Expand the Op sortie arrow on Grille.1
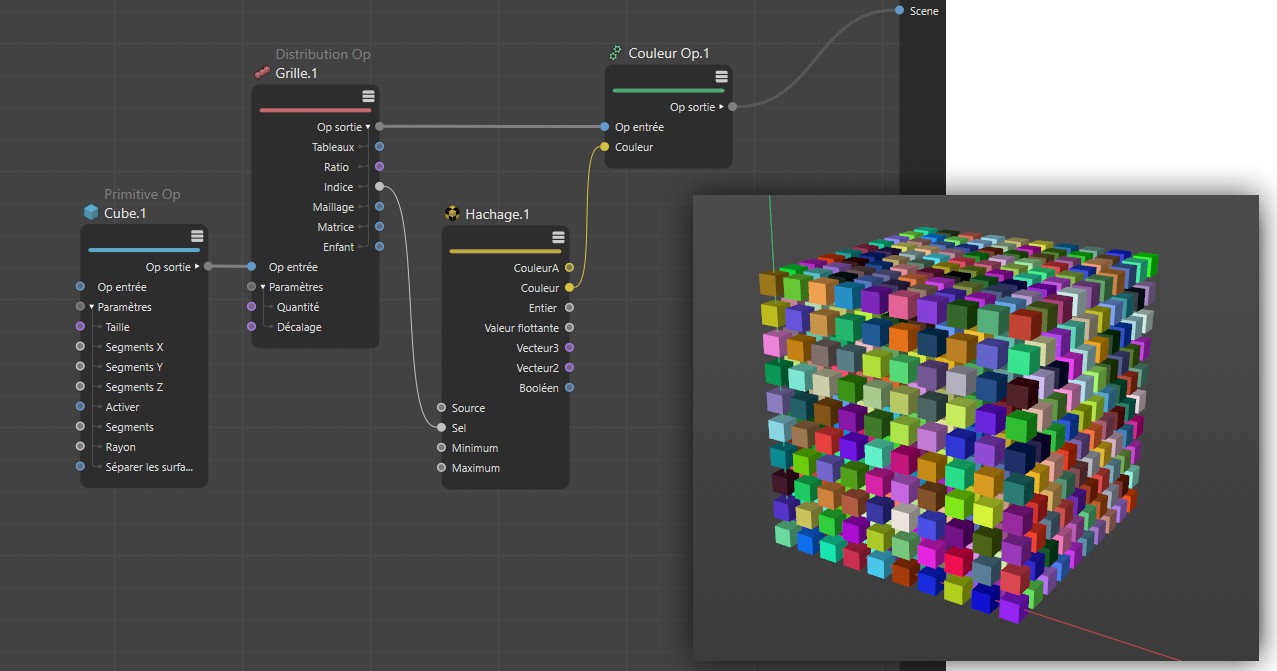Viewport: 1277px width, 671px height. click(368, 127)
